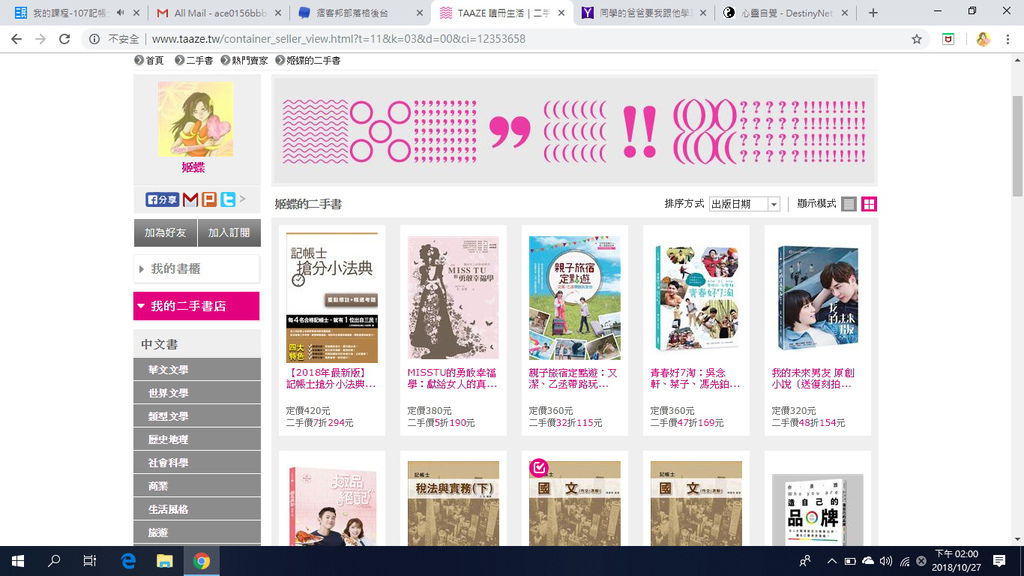
Task: Go back in browser history
Action: (x=16, y=39)
